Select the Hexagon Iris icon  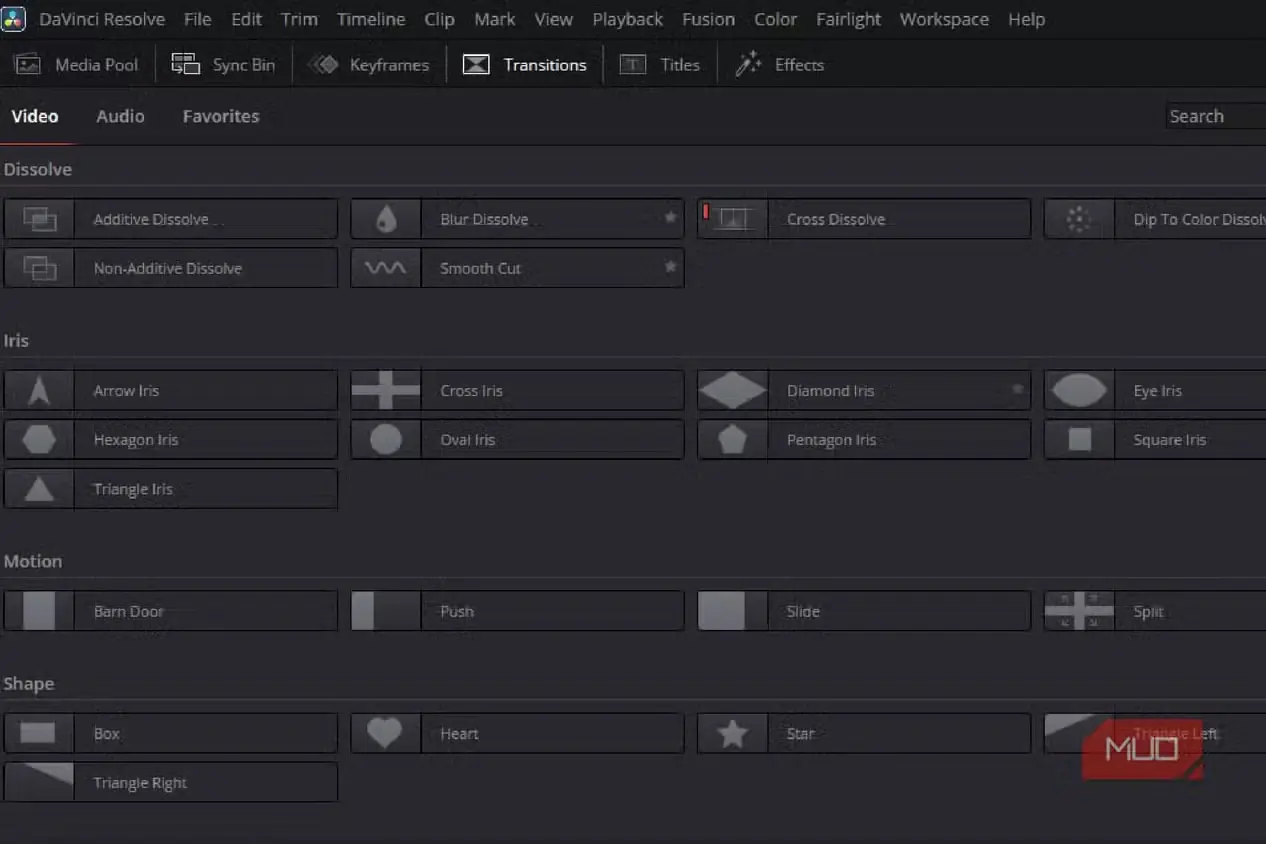pyautogui.click(x=39, y=439)
